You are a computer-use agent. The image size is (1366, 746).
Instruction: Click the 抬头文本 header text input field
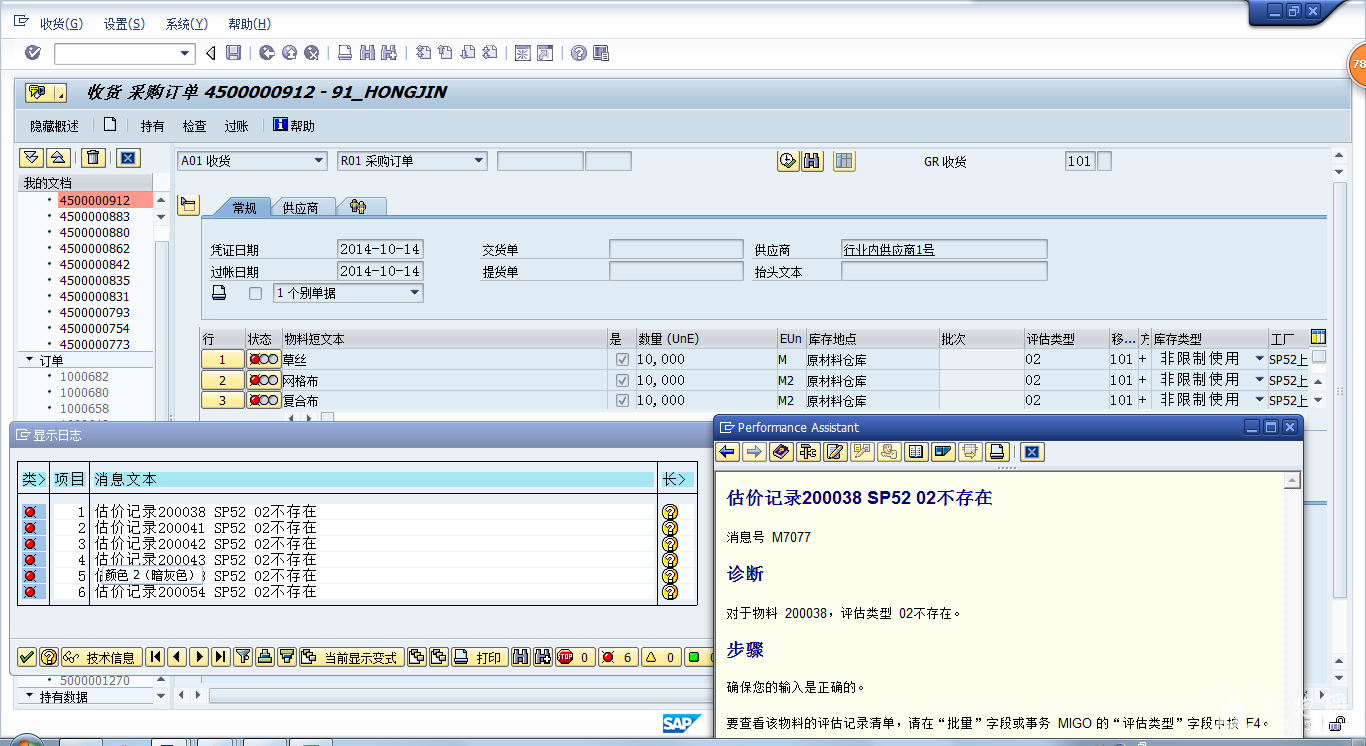(944, 271)
